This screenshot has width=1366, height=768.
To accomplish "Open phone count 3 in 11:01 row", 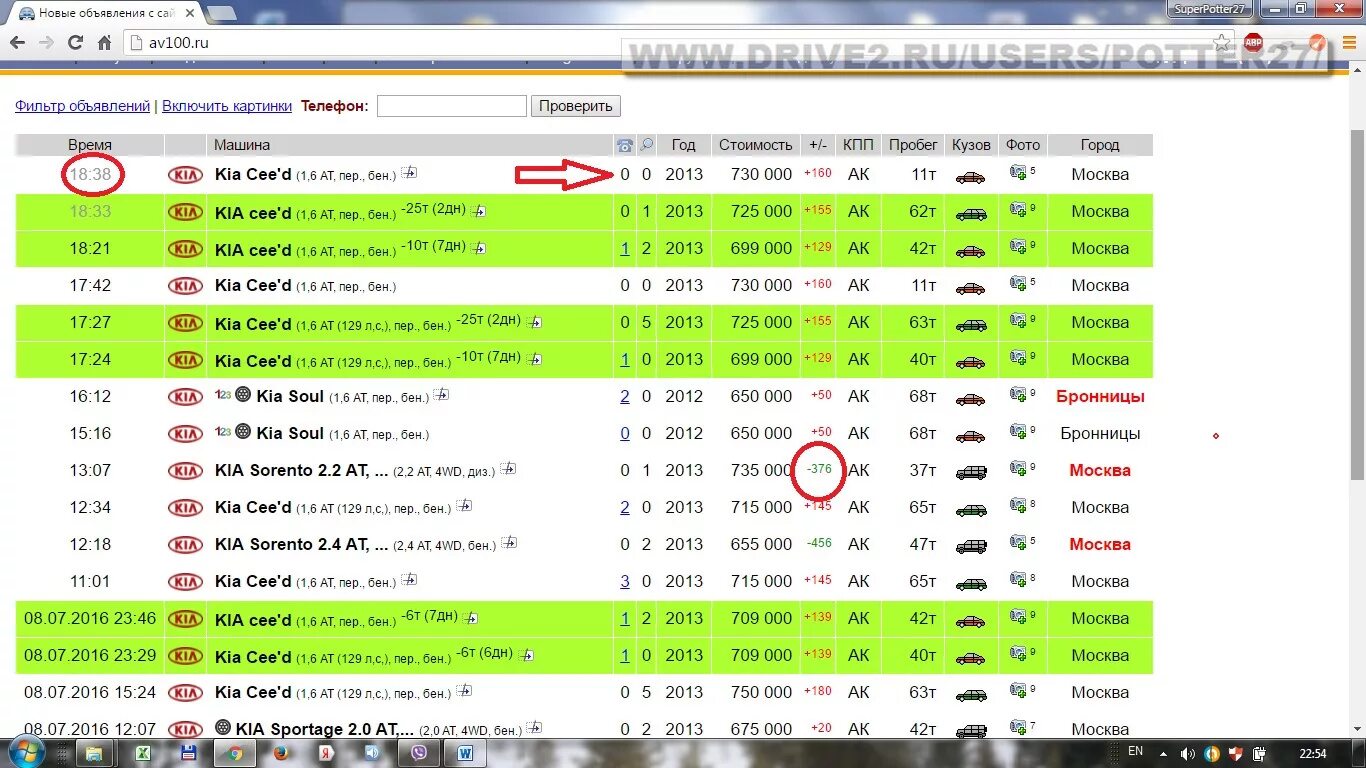I will pos(625,582).
